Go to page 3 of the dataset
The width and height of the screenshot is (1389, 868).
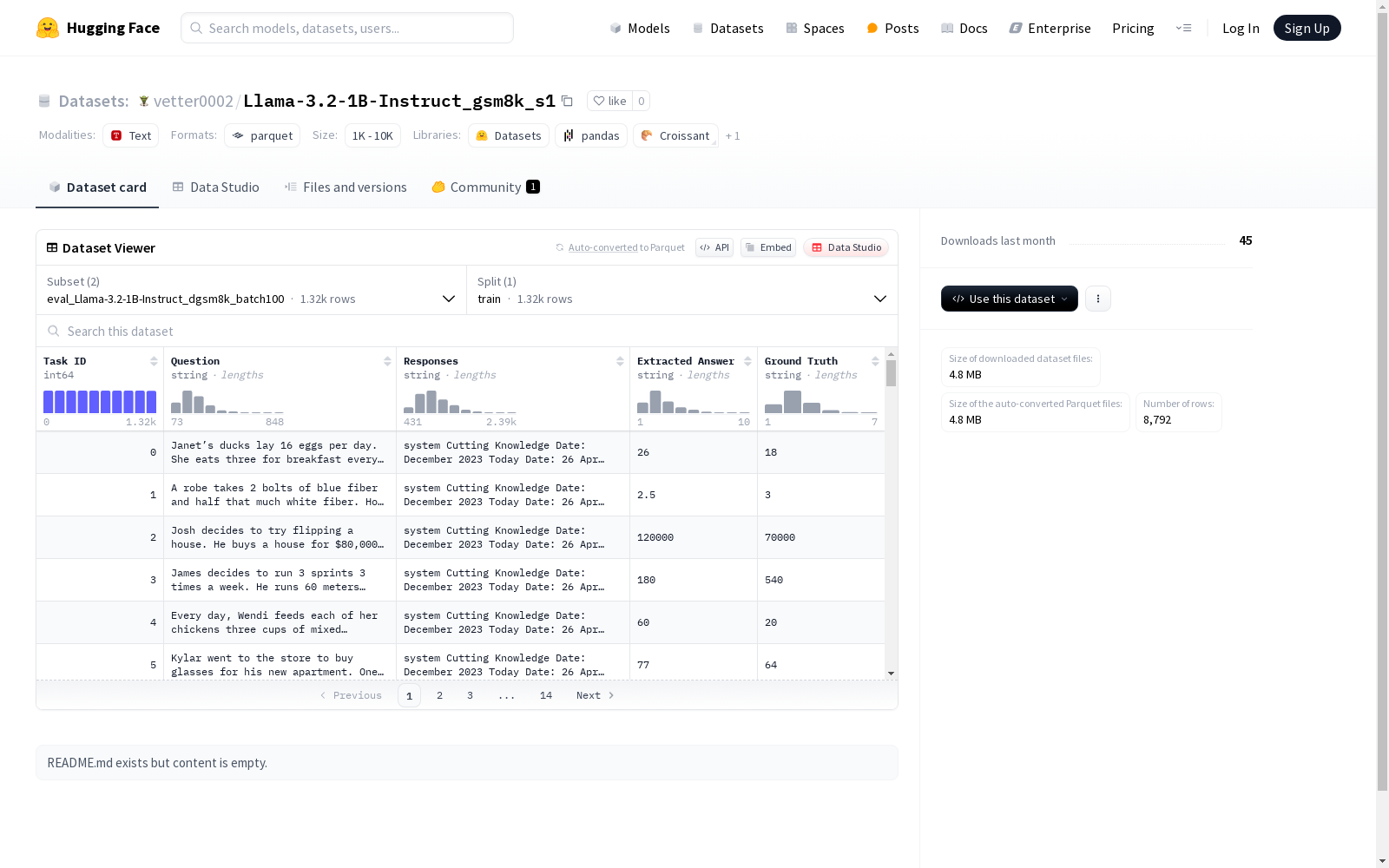click(x=471, y=695)
